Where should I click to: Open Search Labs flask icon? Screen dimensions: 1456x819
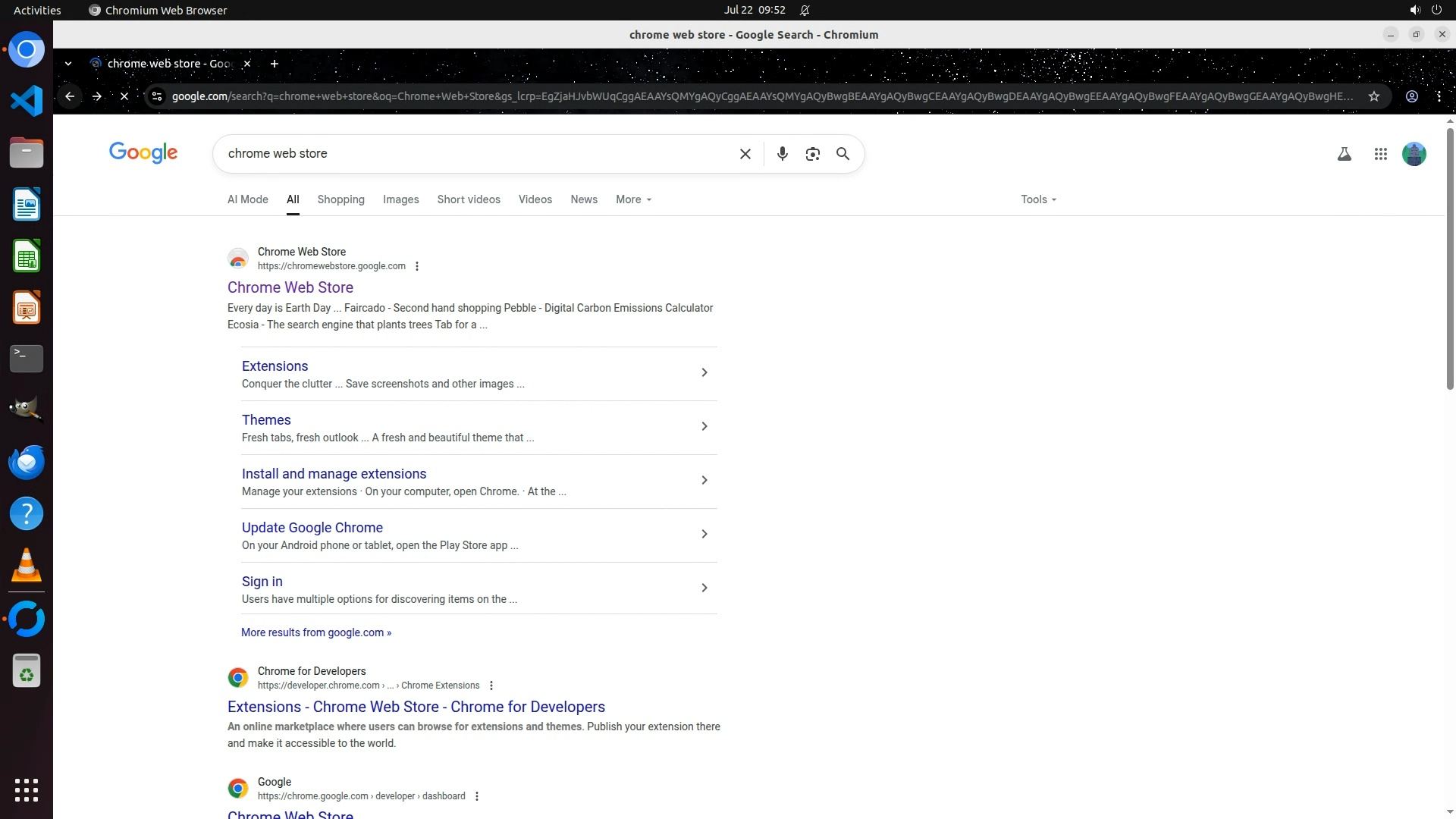click(1344, 154)
